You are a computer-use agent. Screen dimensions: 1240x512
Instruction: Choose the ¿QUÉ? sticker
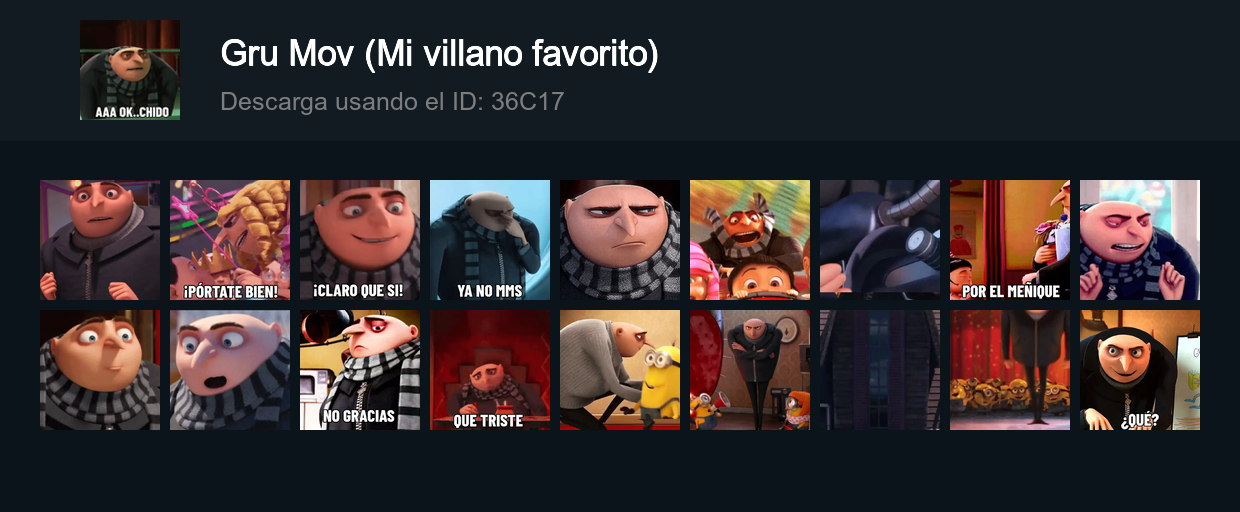point(1140,370)
